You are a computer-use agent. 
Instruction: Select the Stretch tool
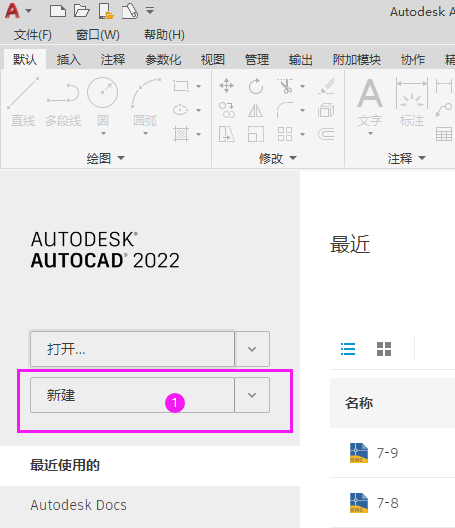point(227,134)
